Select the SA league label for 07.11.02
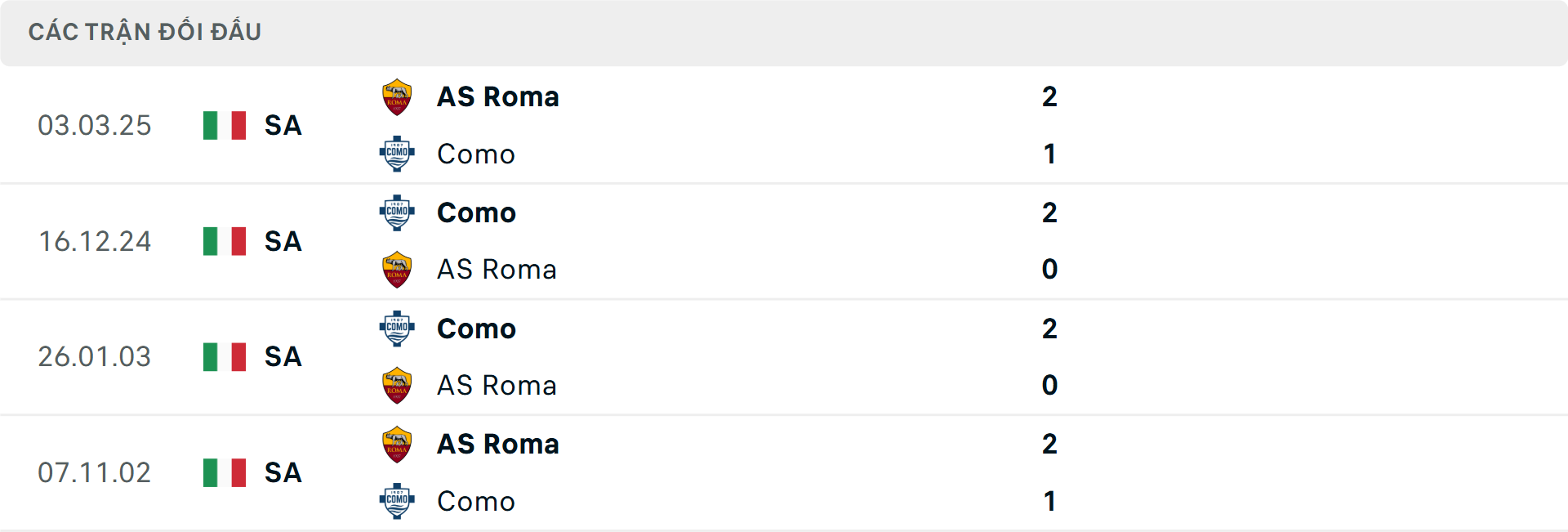Screen dimensions: 1568x532 point(283,473)
